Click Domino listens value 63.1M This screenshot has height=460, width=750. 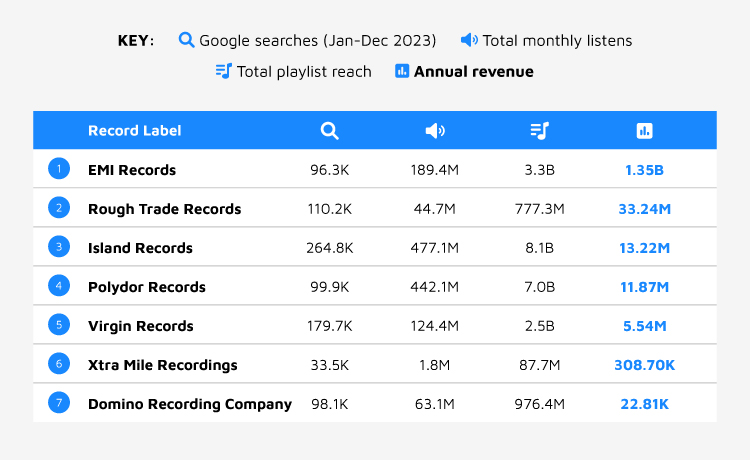(435, 404)
